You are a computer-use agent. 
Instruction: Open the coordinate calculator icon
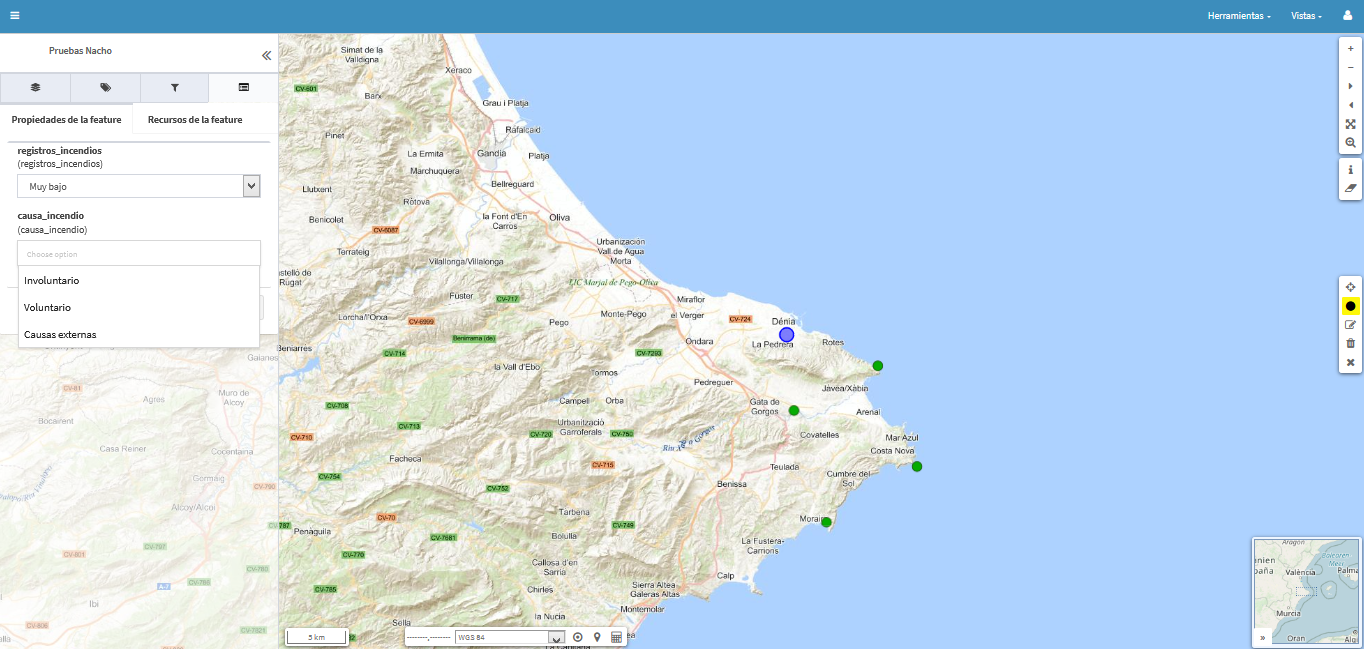tap(616, 637)
